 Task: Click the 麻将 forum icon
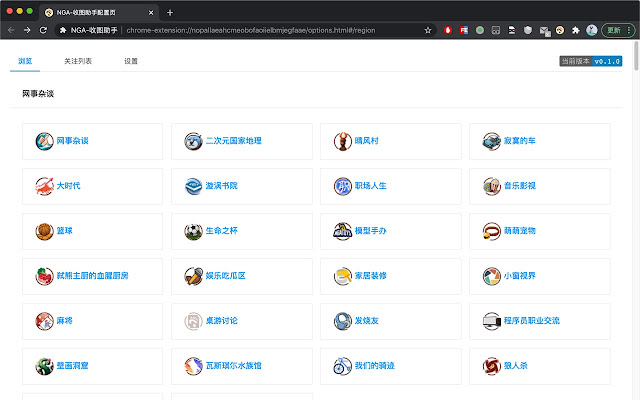[44, 321]
